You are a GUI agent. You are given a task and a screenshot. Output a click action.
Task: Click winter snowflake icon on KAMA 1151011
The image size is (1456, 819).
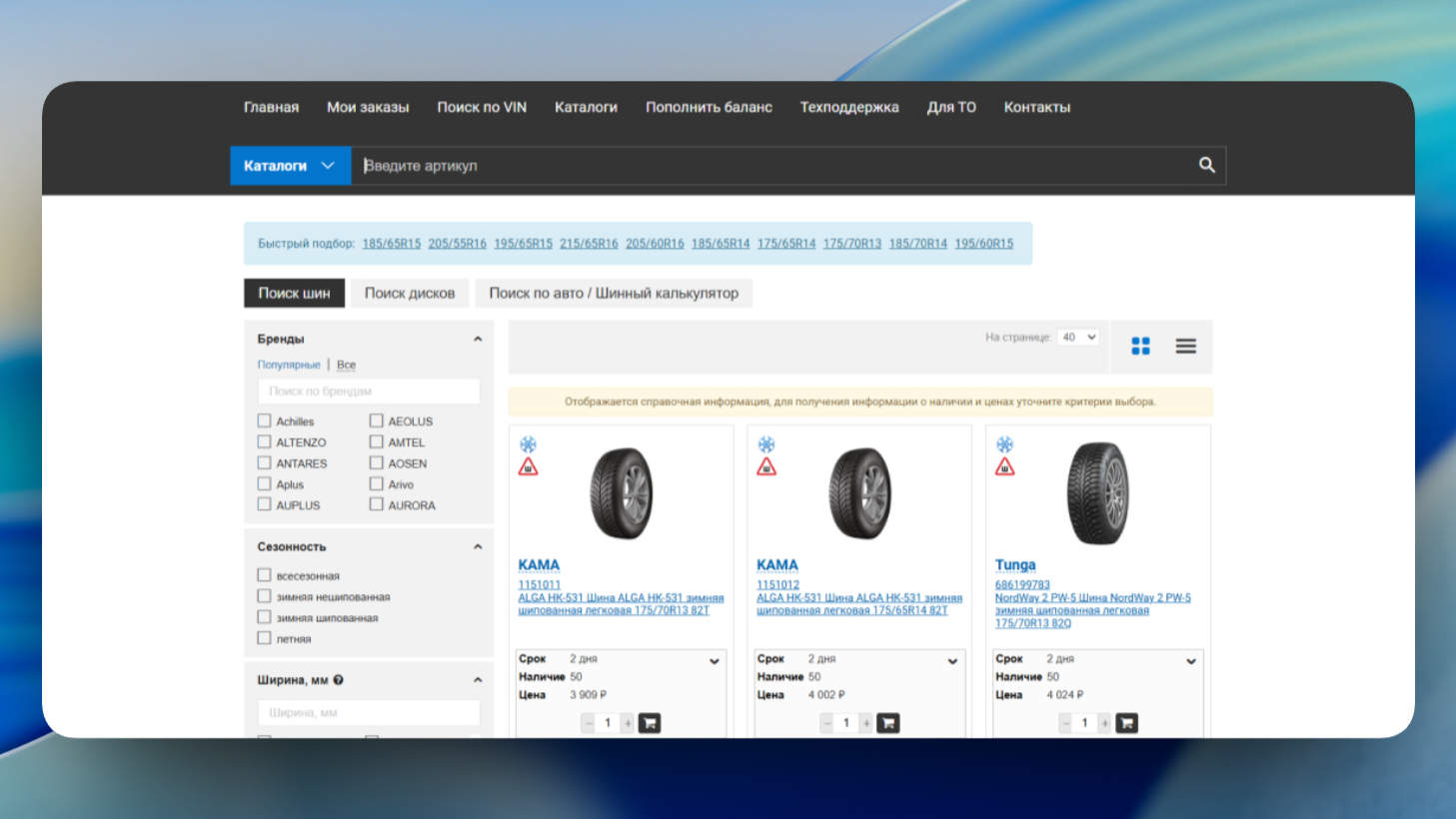[528, 444]
